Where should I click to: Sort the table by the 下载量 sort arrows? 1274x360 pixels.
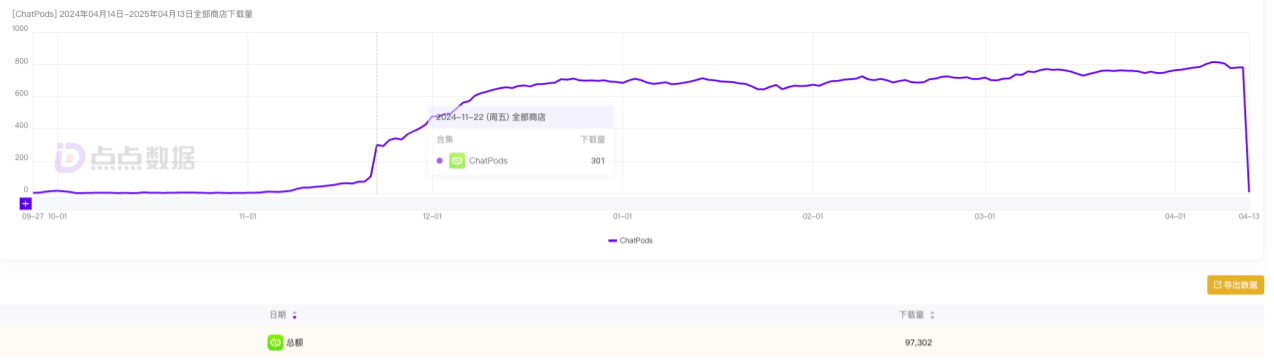pyautogui.click(x=932, y=315)
